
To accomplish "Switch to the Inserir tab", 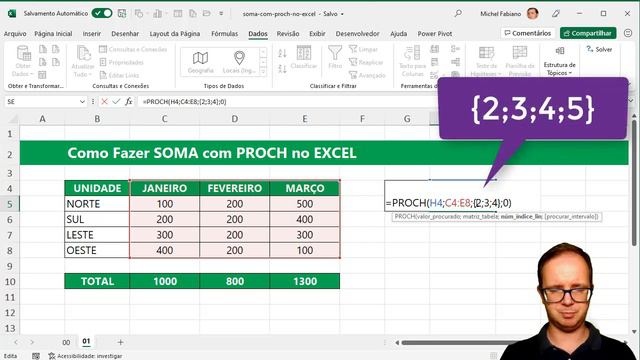I will (91, 33).
